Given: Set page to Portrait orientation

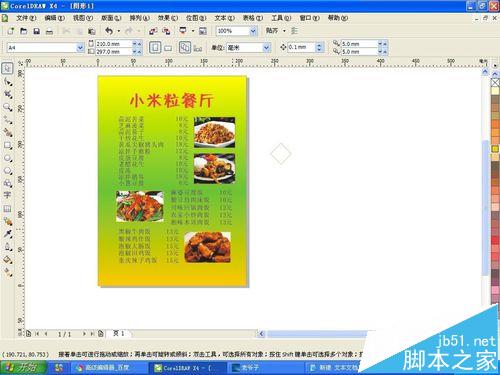Looking at the screenshot, I should (155, 48).
